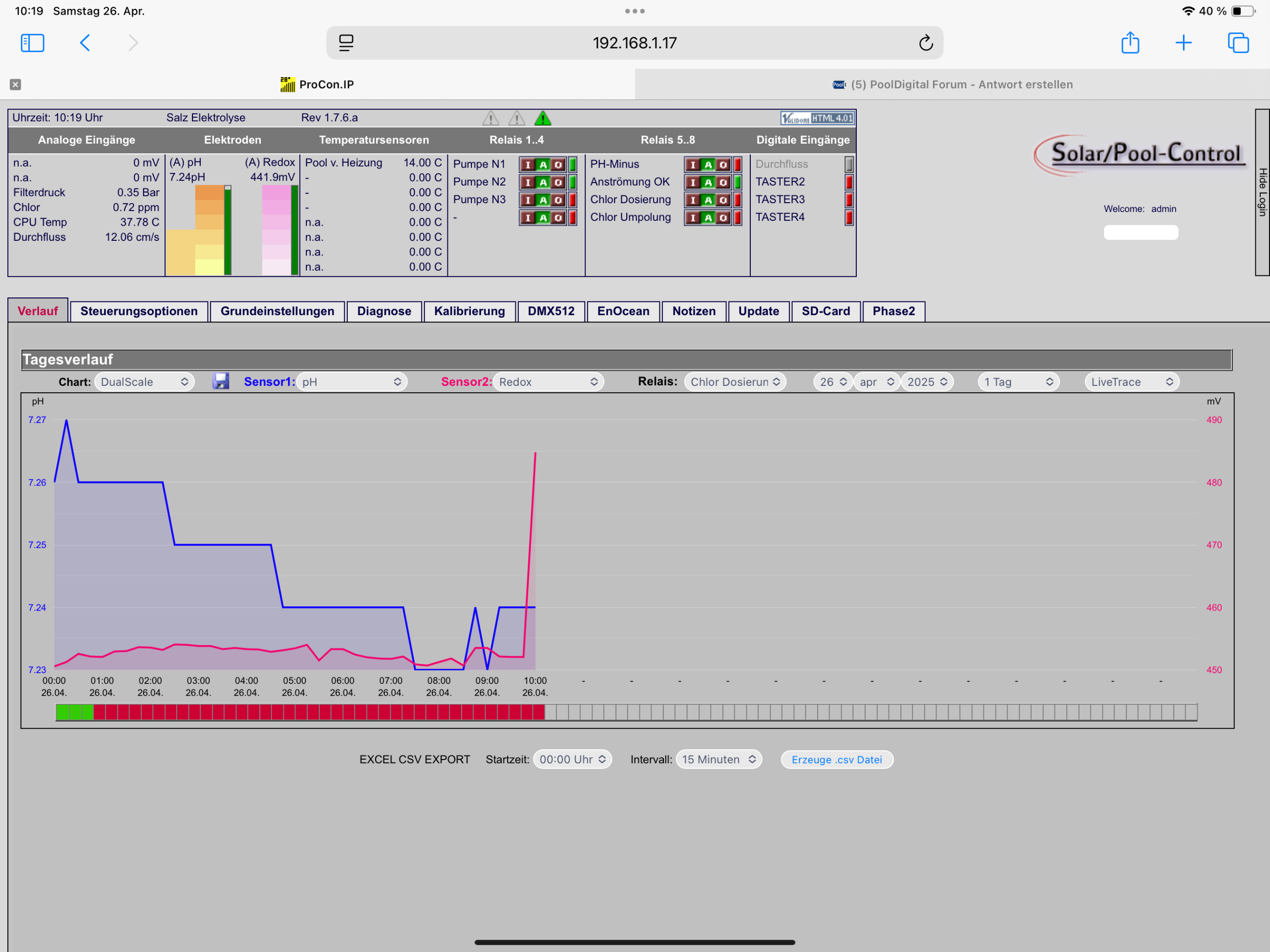The image size is (1270, 952).
Task: Click the Valid HTML 4.01 badge
Action: coord(817,118)
